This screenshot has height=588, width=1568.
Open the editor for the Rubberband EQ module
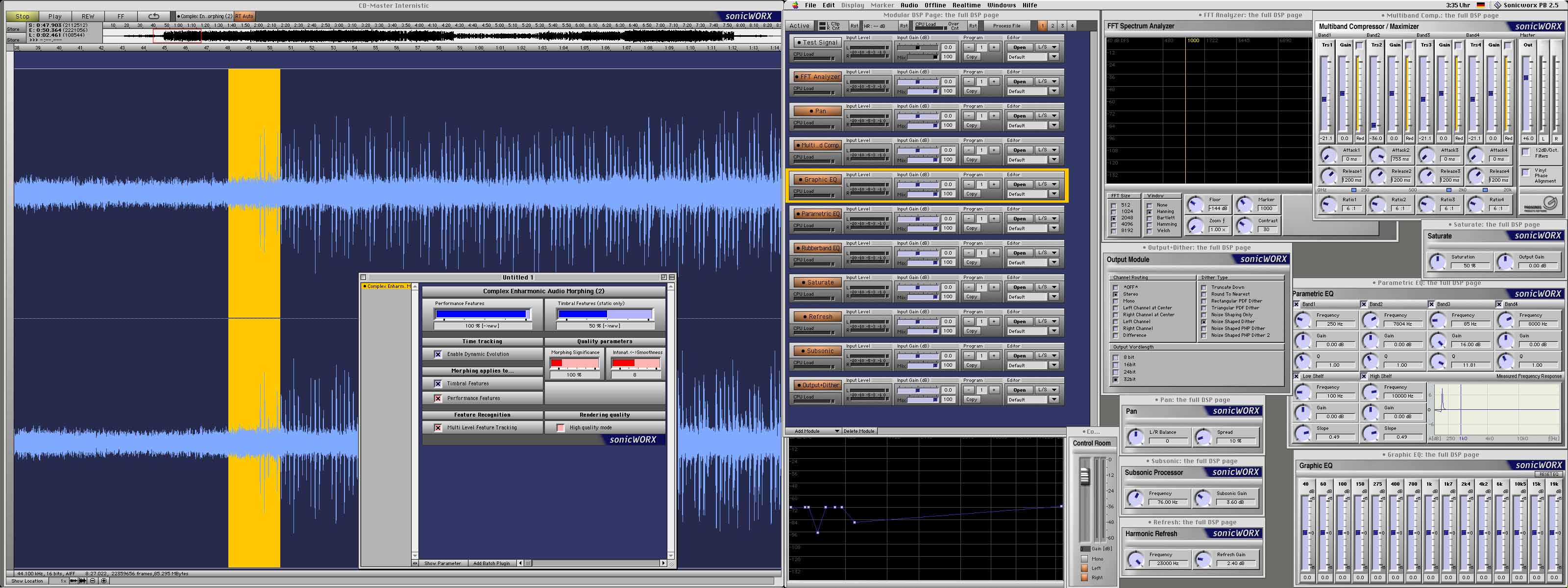tap(1020, 253)
